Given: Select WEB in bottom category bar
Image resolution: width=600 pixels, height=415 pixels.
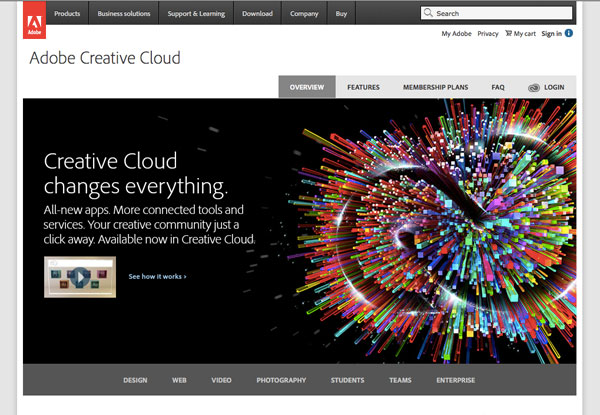Looking at the screenshot, I should (x=179, y=380).
